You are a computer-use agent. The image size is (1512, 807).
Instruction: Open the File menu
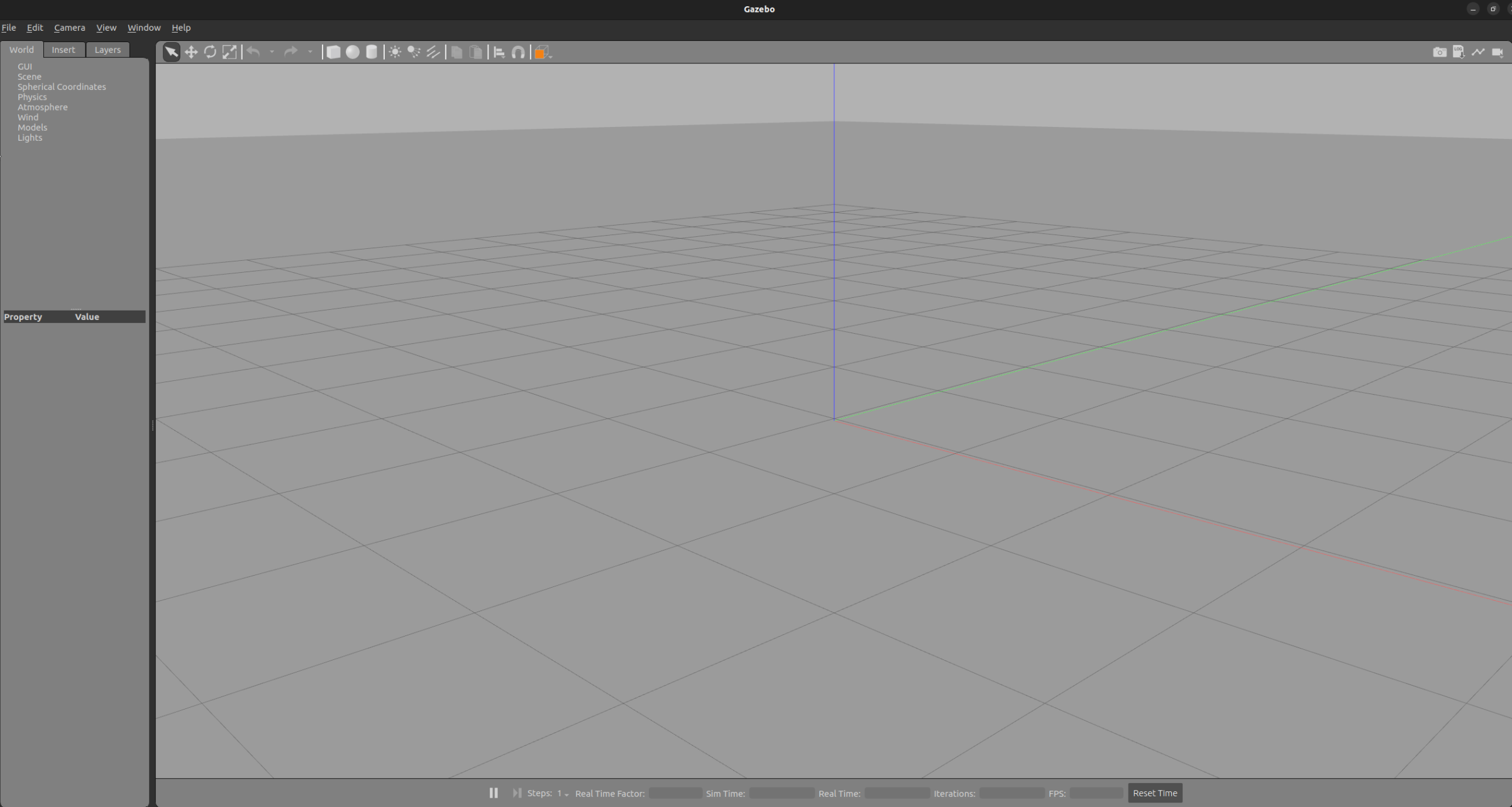click(9, 28)
